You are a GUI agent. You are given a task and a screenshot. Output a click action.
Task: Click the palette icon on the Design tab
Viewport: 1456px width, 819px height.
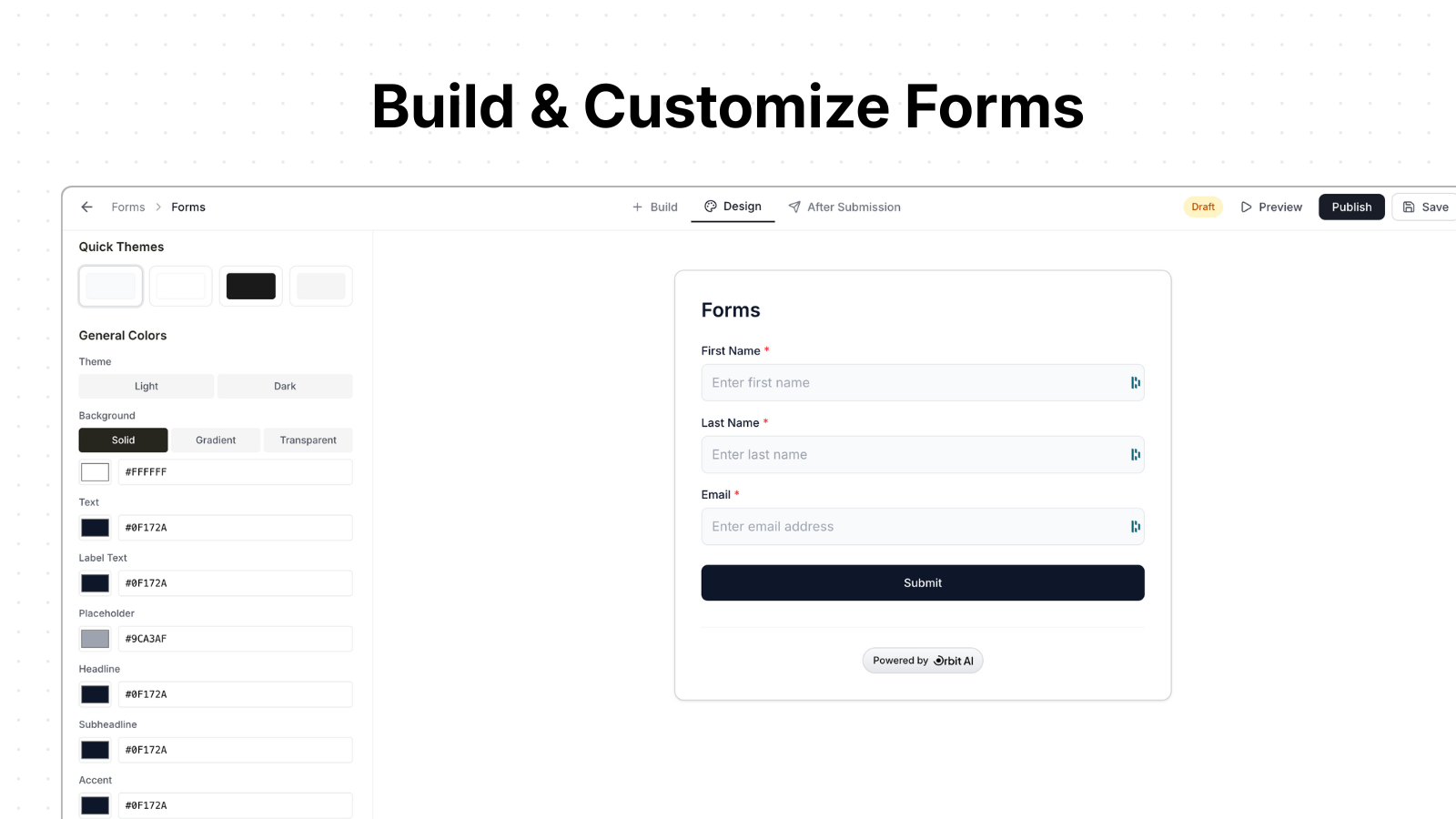click(711, 207)
